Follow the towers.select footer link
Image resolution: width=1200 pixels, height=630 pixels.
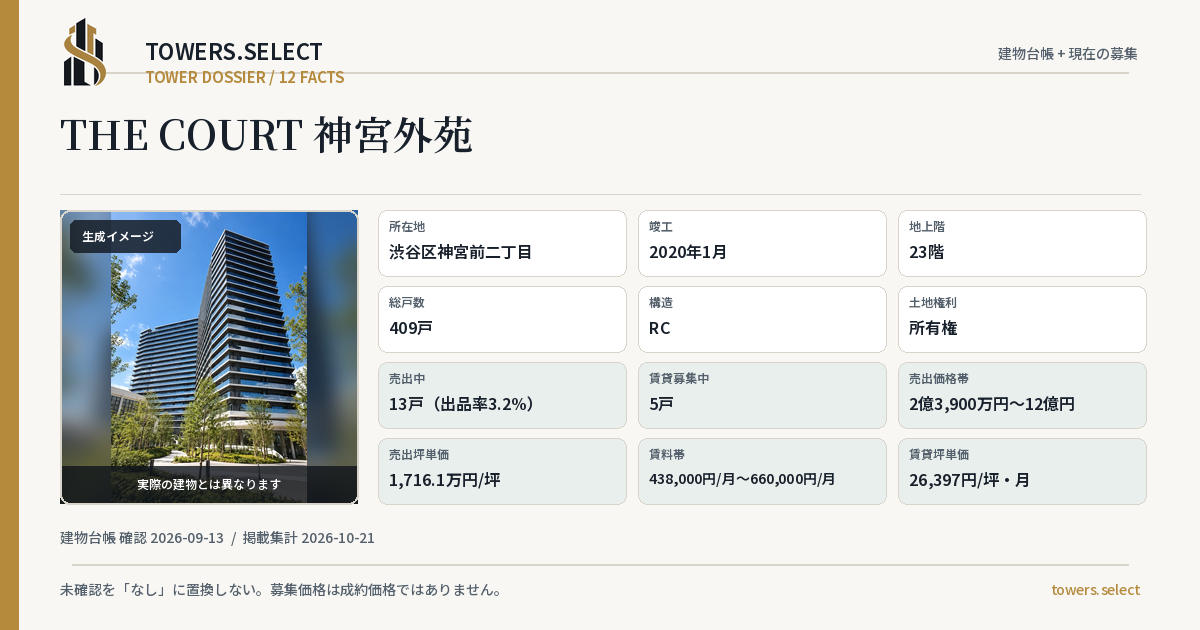pos(1095,590)
